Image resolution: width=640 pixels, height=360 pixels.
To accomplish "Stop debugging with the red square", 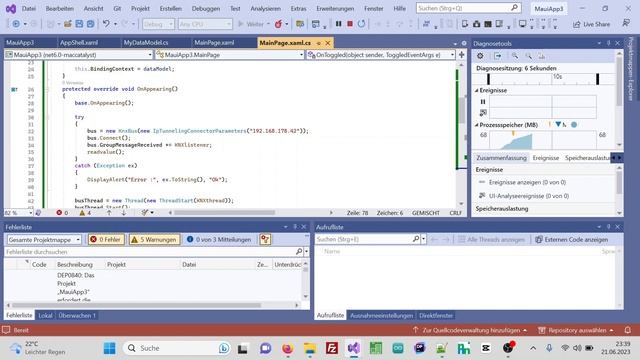I will click(350, 24).
